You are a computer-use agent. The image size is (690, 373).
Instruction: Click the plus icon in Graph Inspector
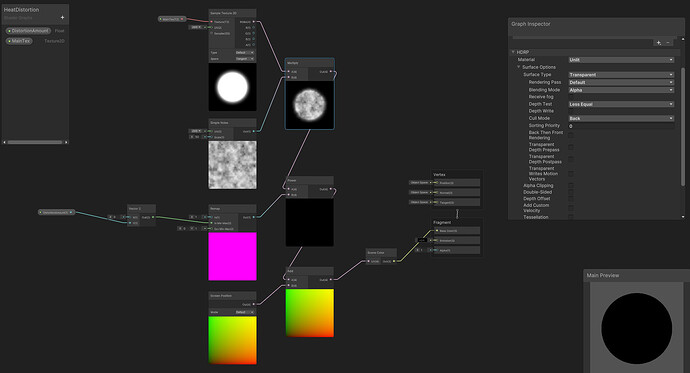tap(659, 43)
